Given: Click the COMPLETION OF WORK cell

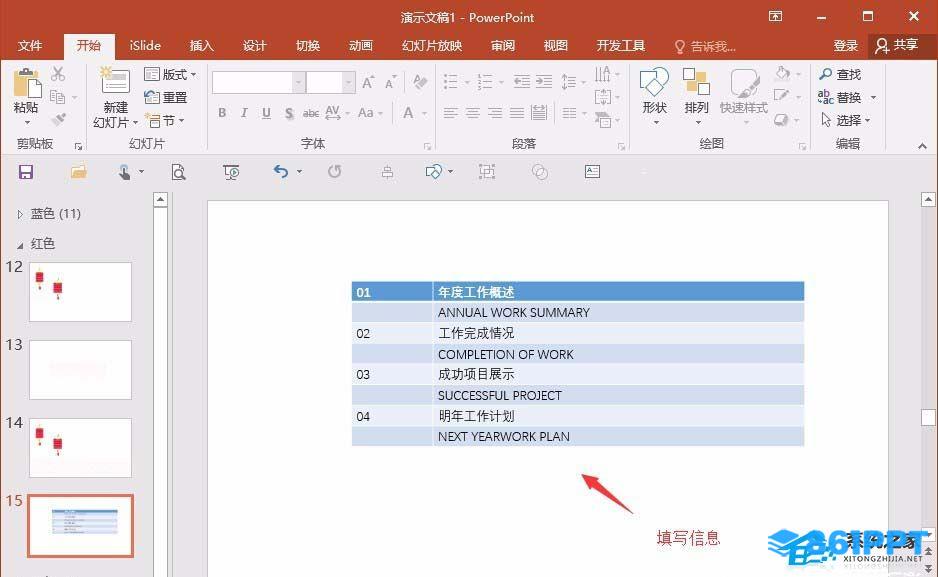Looking at the screenshot, I should click(x=619, y=354).
